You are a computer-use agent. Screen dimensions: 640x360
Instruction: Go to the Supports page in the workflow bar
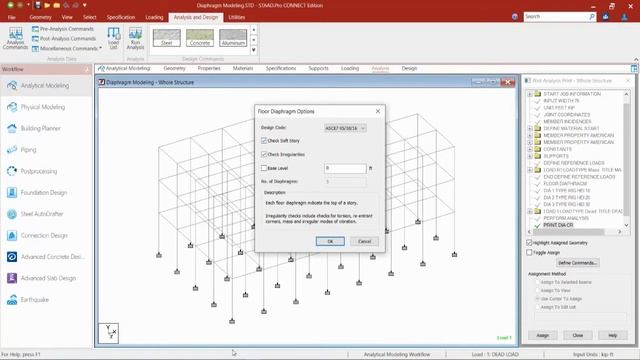pyautogui.click(x=318, y=69)
